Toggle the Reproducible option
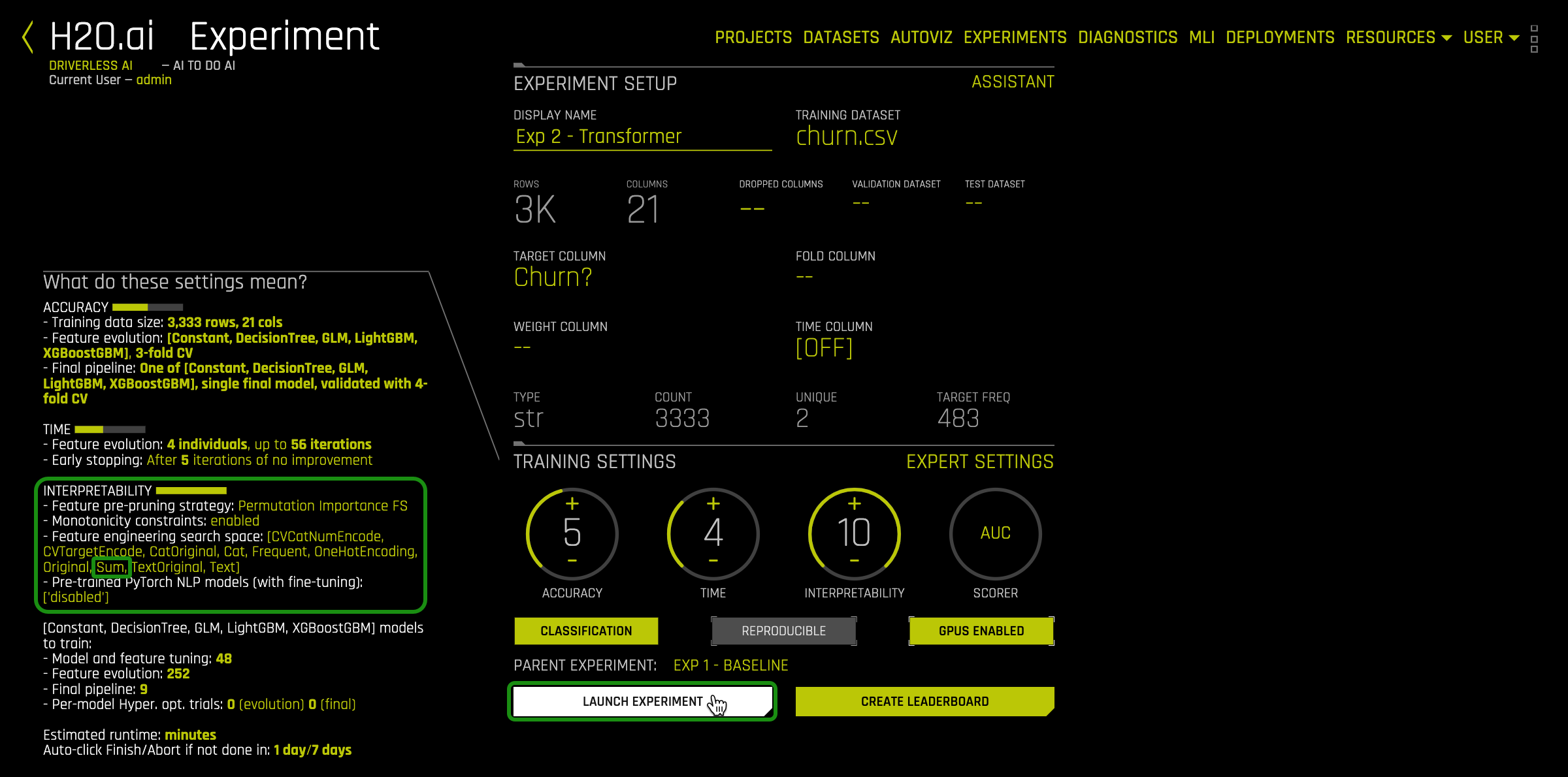1568x777 pixels. click(783, 631)
